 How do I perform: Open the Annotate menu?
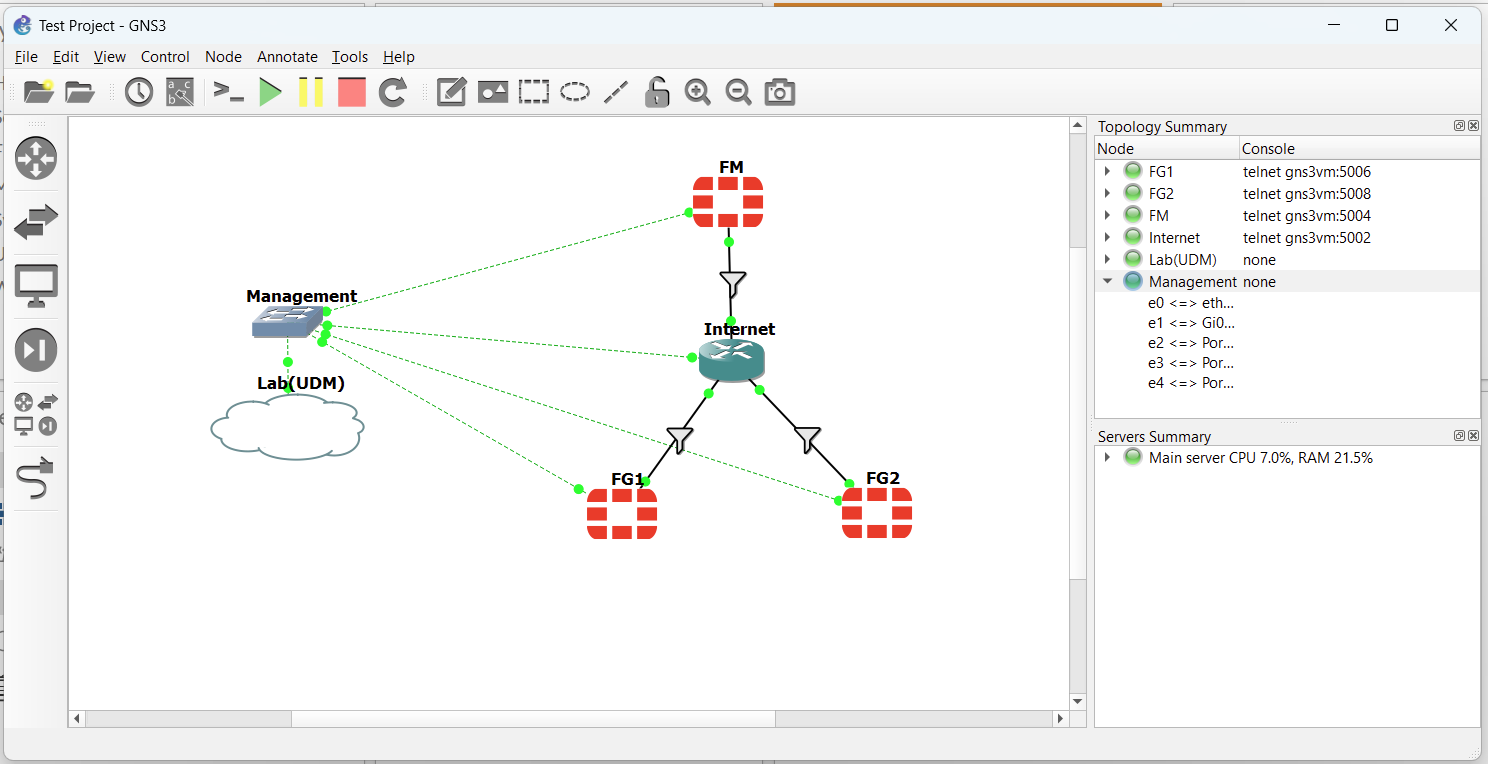[x=287, y=57]
